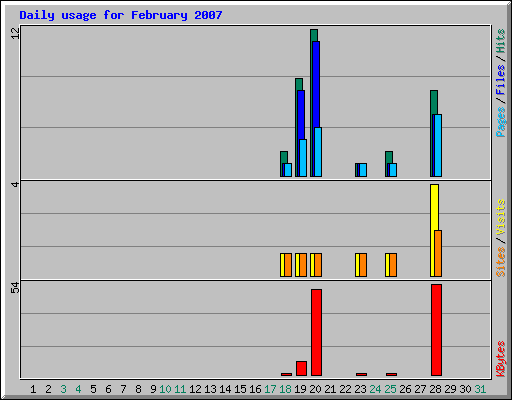Click day label 23 on x-axis
Screen dimensions: 512x400
pyautogui.click(x=360, y=389)
